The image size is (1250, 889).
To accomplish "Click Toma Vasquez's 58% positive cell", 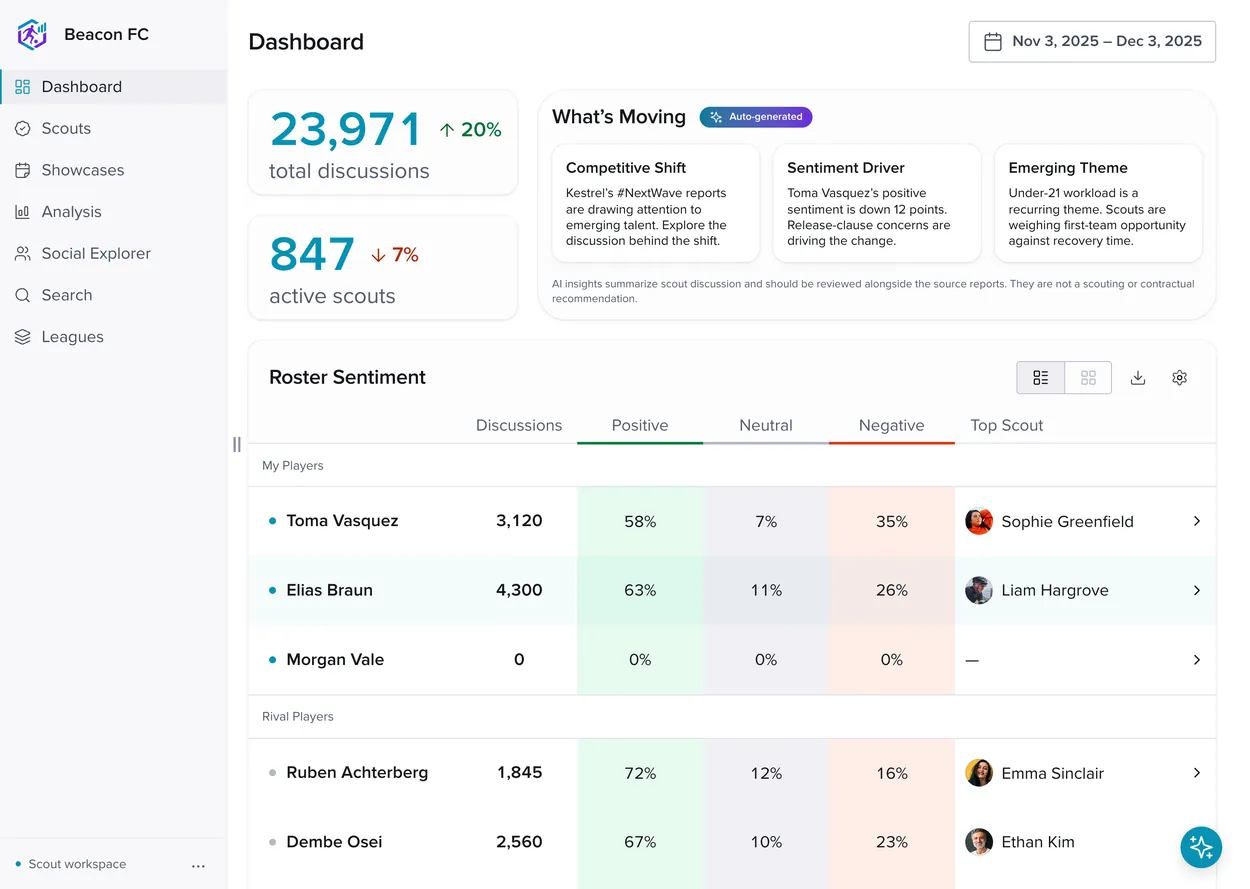I will pos(640,521).
